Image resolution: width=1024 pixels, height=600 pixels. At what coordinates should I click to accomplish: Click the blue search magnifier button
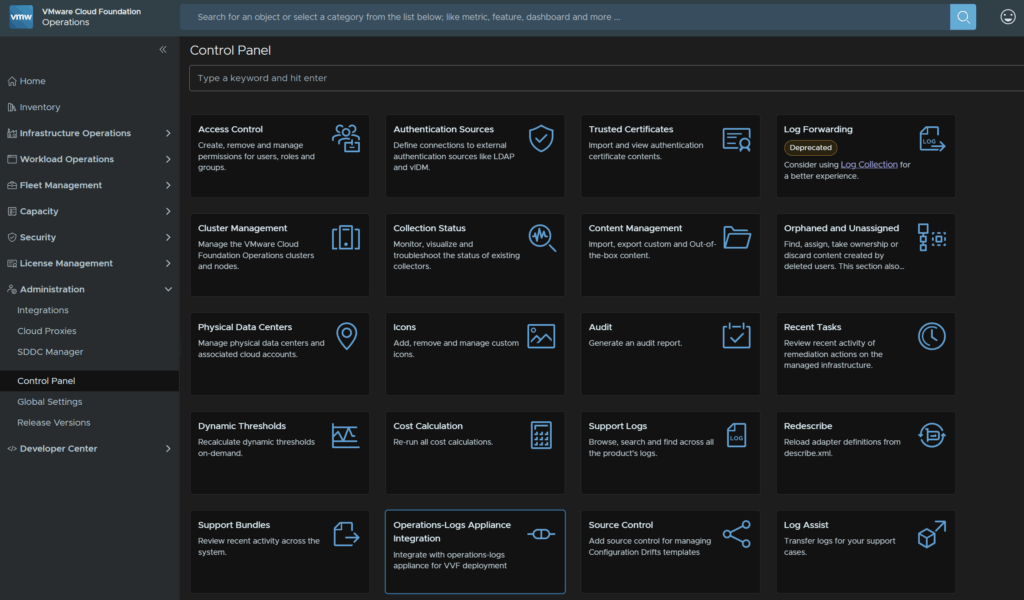point(963,17)
